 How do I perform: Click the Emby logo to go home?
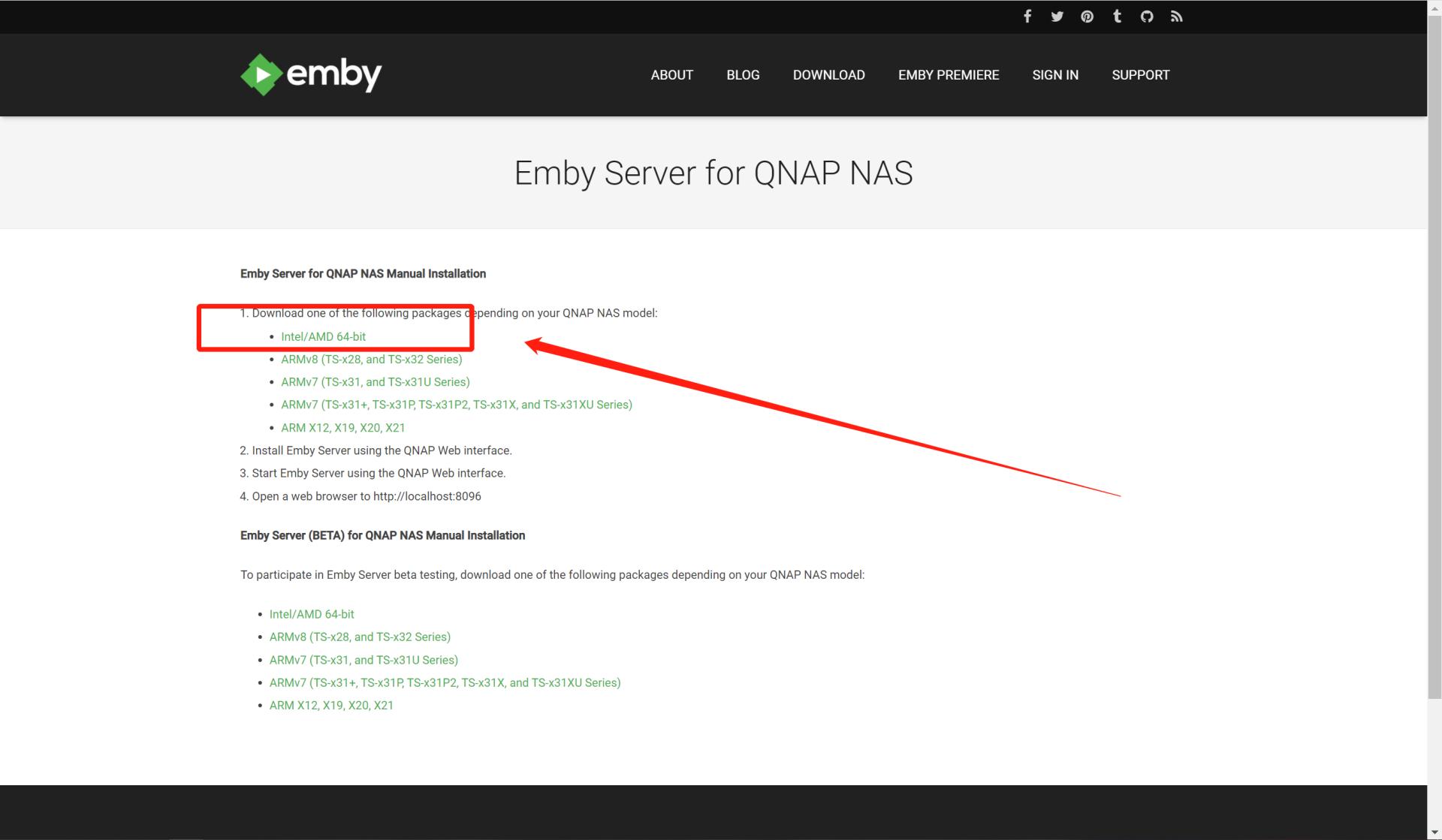click(x=311, y=74)
